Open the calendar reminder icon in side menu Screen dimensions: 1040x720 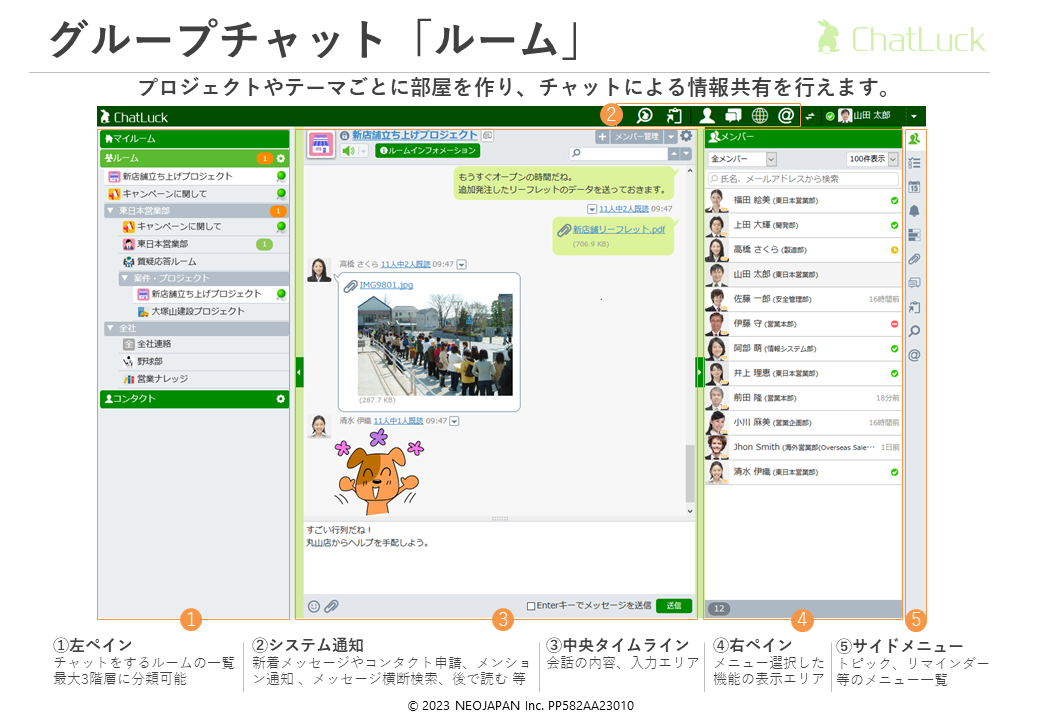coord(914,187)
